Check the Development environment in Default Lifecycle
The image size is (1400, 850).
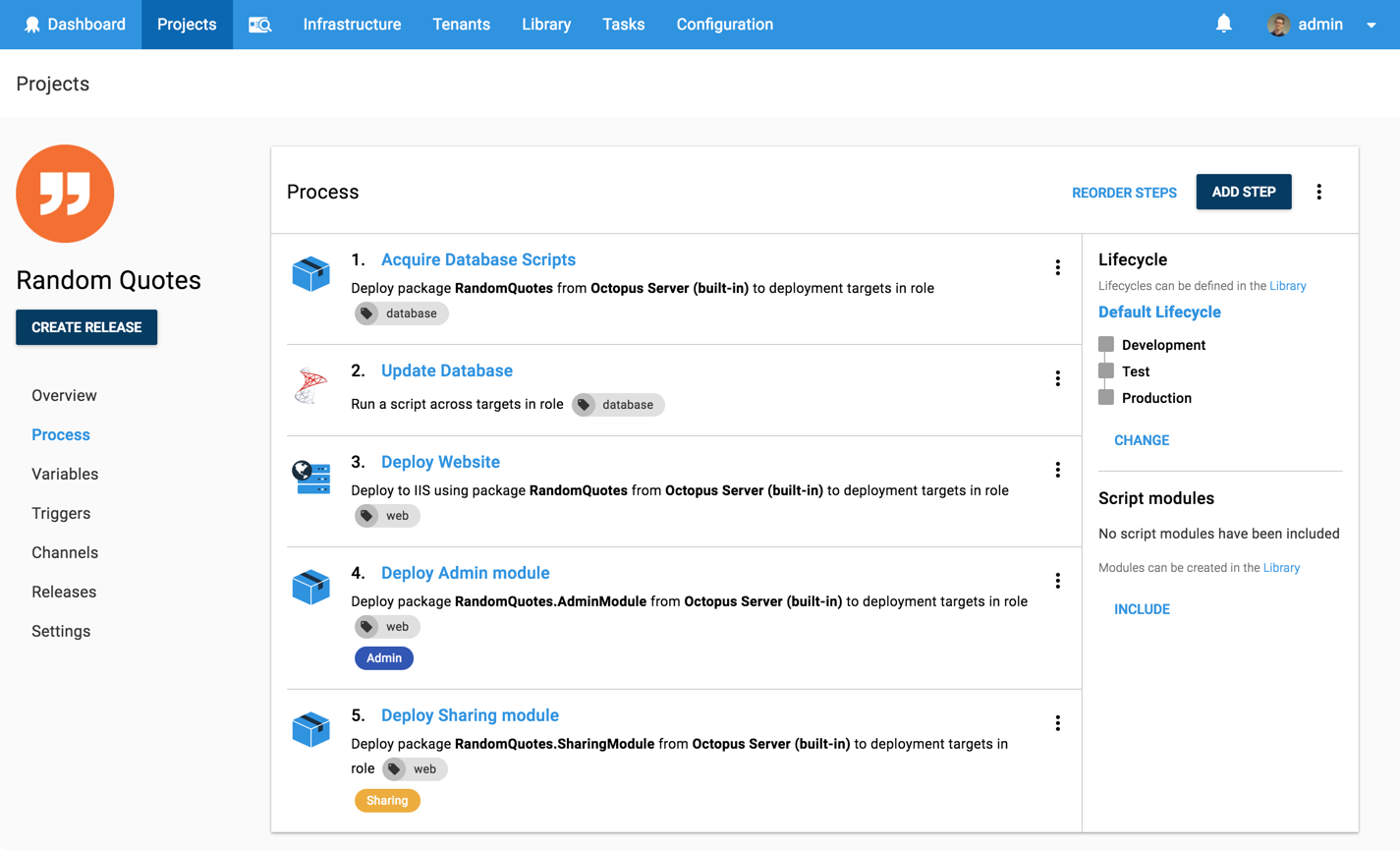[x=1106, y=344]
